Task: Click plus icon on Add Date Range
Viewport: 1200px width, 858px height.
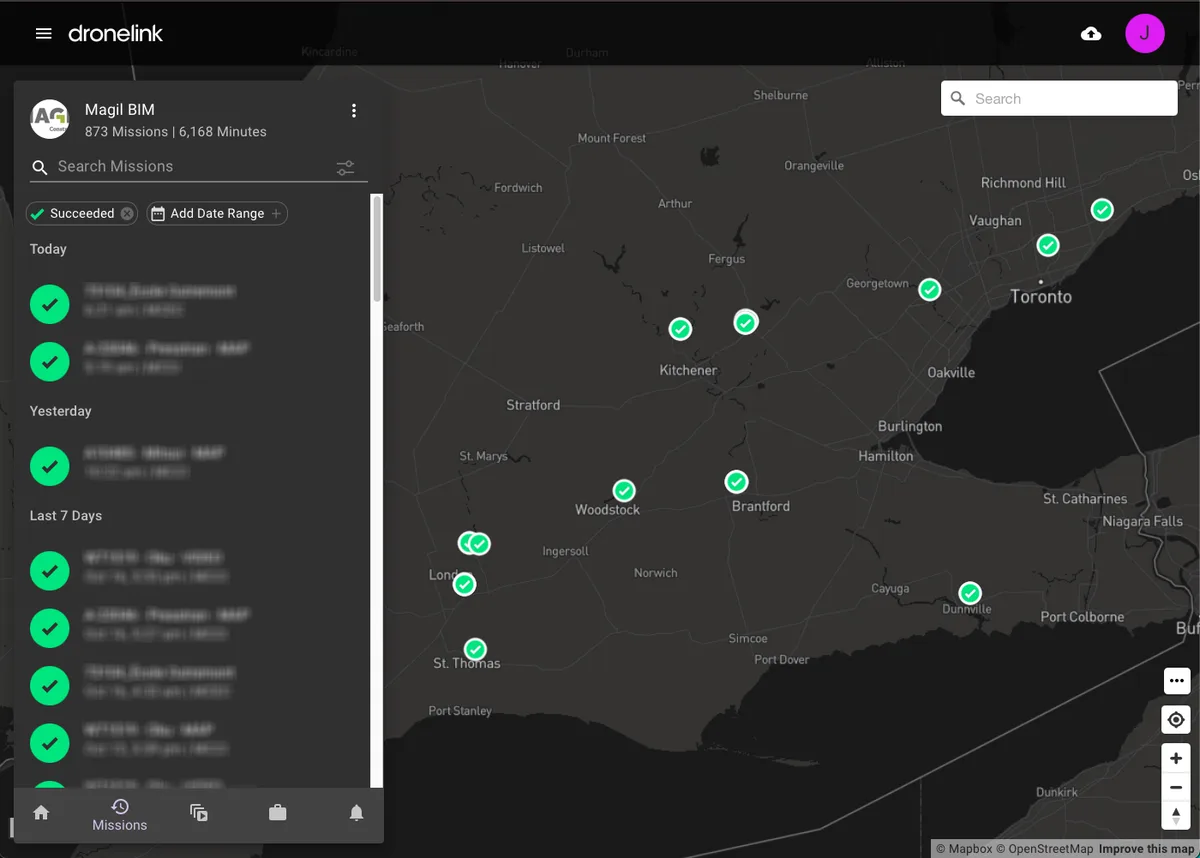Action: [277, 214]
